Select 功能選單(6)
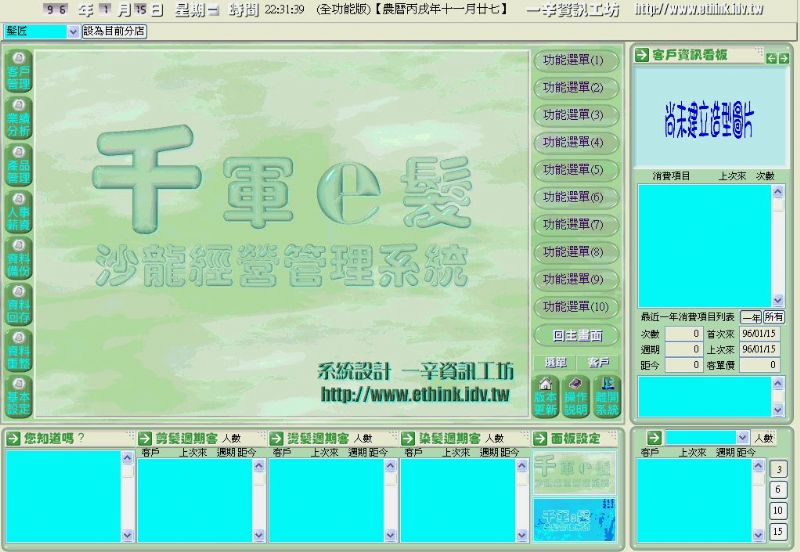 576,197
